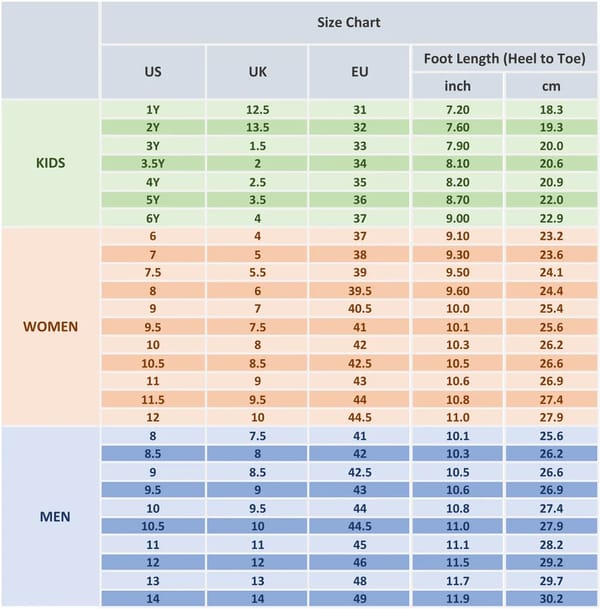Select the 3.5Y kids US size cell
Viewport: 600px width, 609px height.
click(x=153, y=163)
